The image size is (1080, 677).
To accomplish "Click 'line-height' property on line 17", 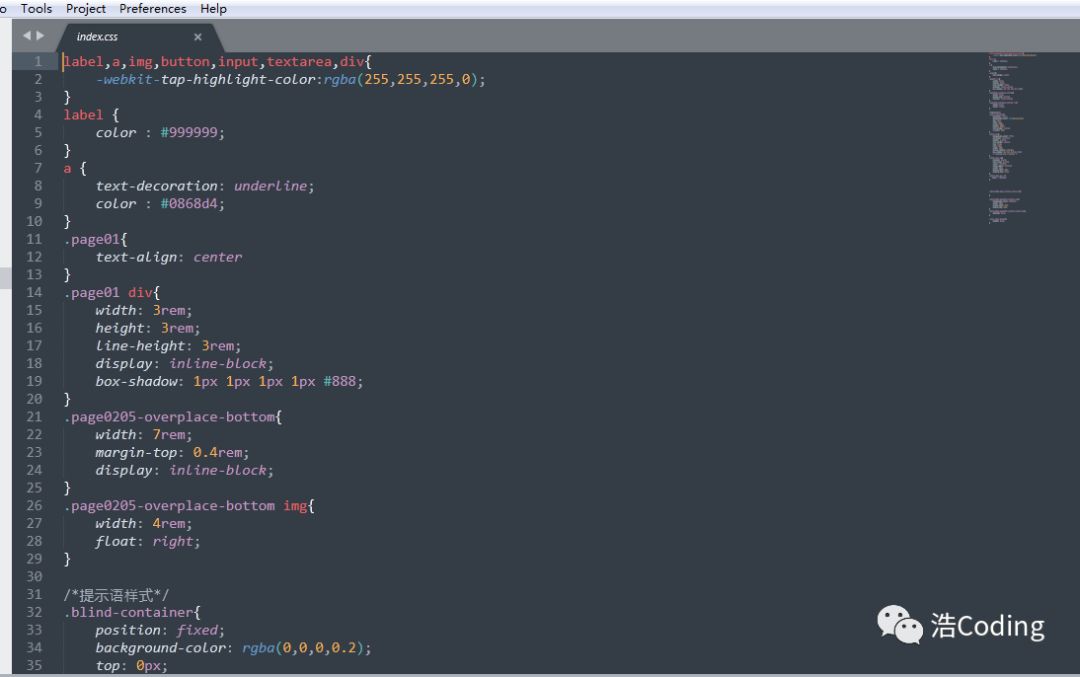I will [x=141, y=346].
